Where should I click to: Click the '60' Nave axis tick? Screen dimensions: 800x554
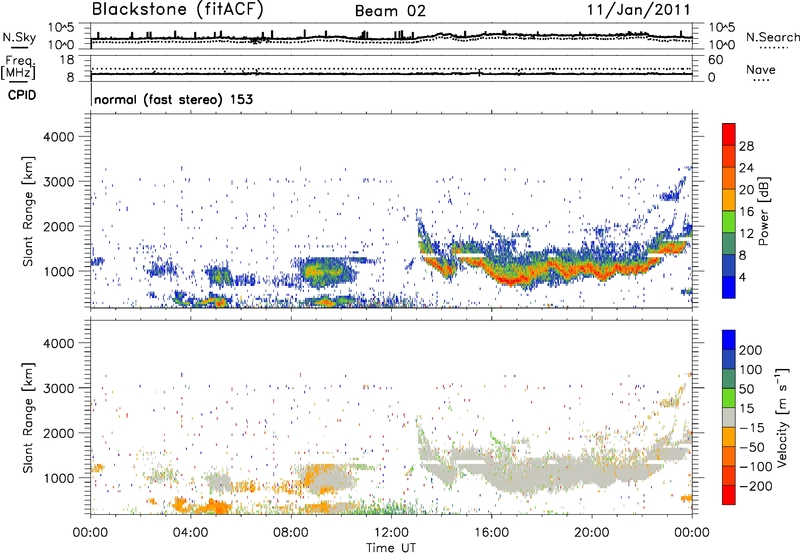pyautogui.click(x=715, y=60)
